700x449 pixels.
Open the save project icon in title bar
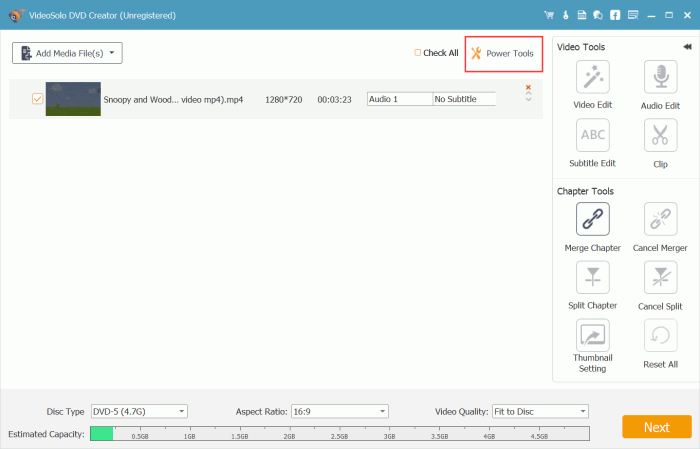click(582, 15)
